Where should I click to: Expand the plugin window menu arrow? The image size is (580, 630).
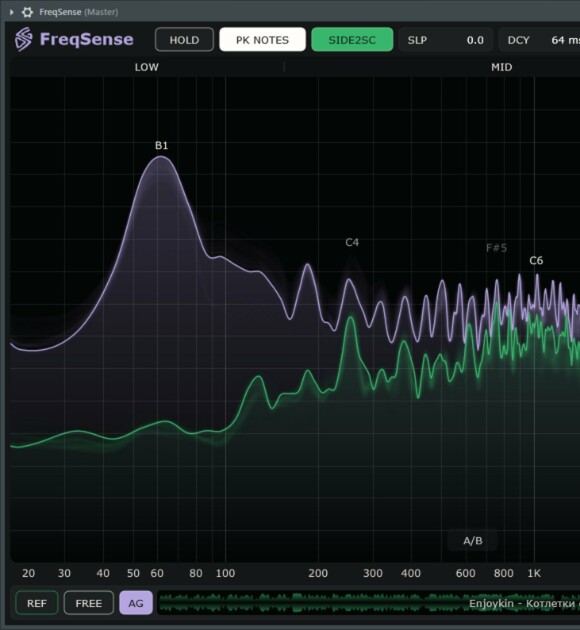[12, 12]
